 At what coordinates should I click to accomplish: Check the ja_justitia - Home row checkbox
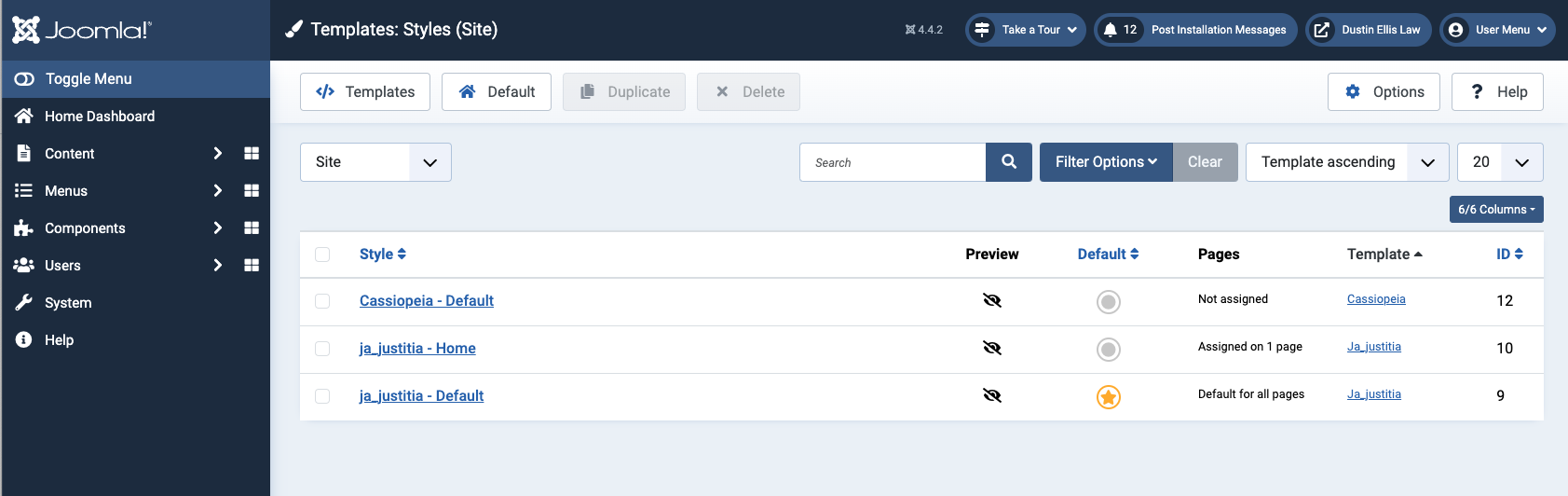click(322, 349)
